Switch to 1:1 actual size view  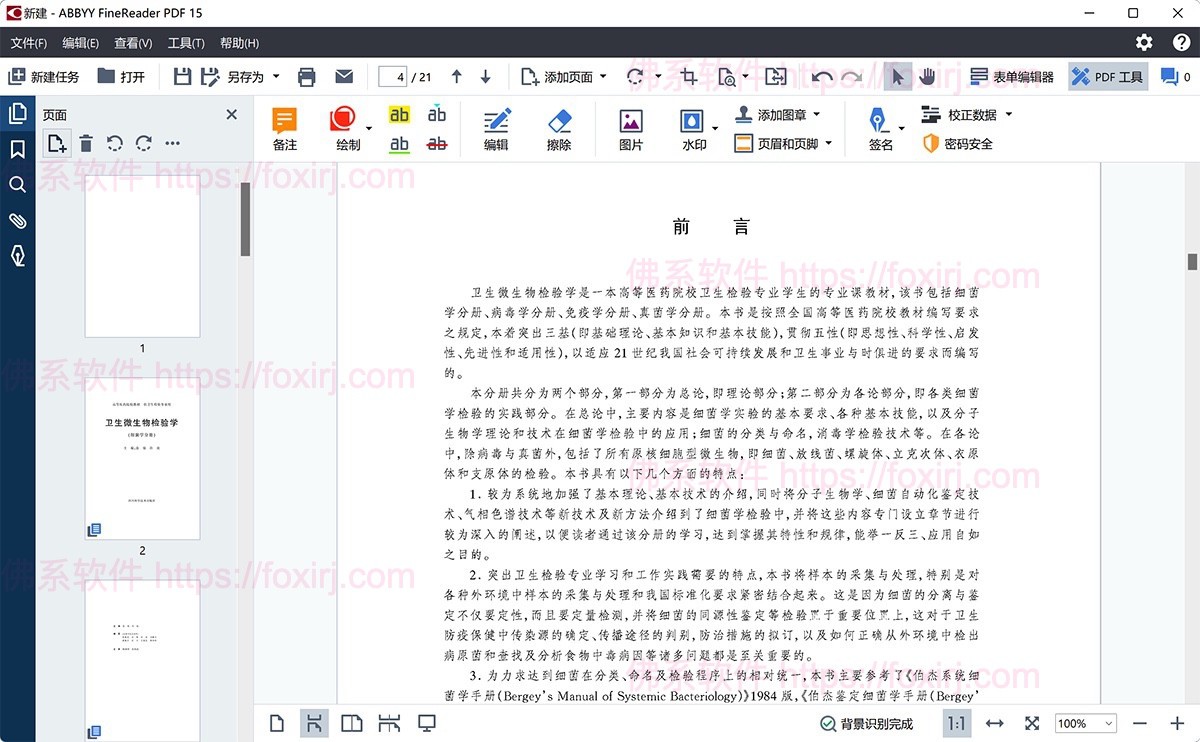tap(956, 723)
